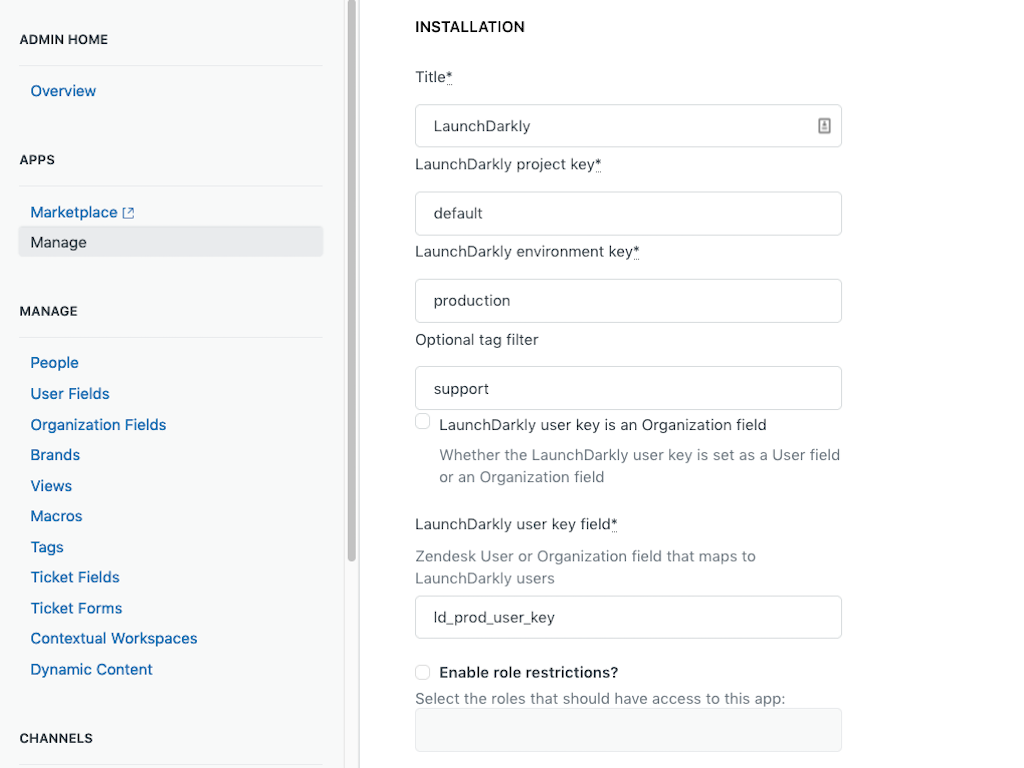Navigate to 'Tags' settings
This screenshot has width=1024, height=768.
point(47,547)
